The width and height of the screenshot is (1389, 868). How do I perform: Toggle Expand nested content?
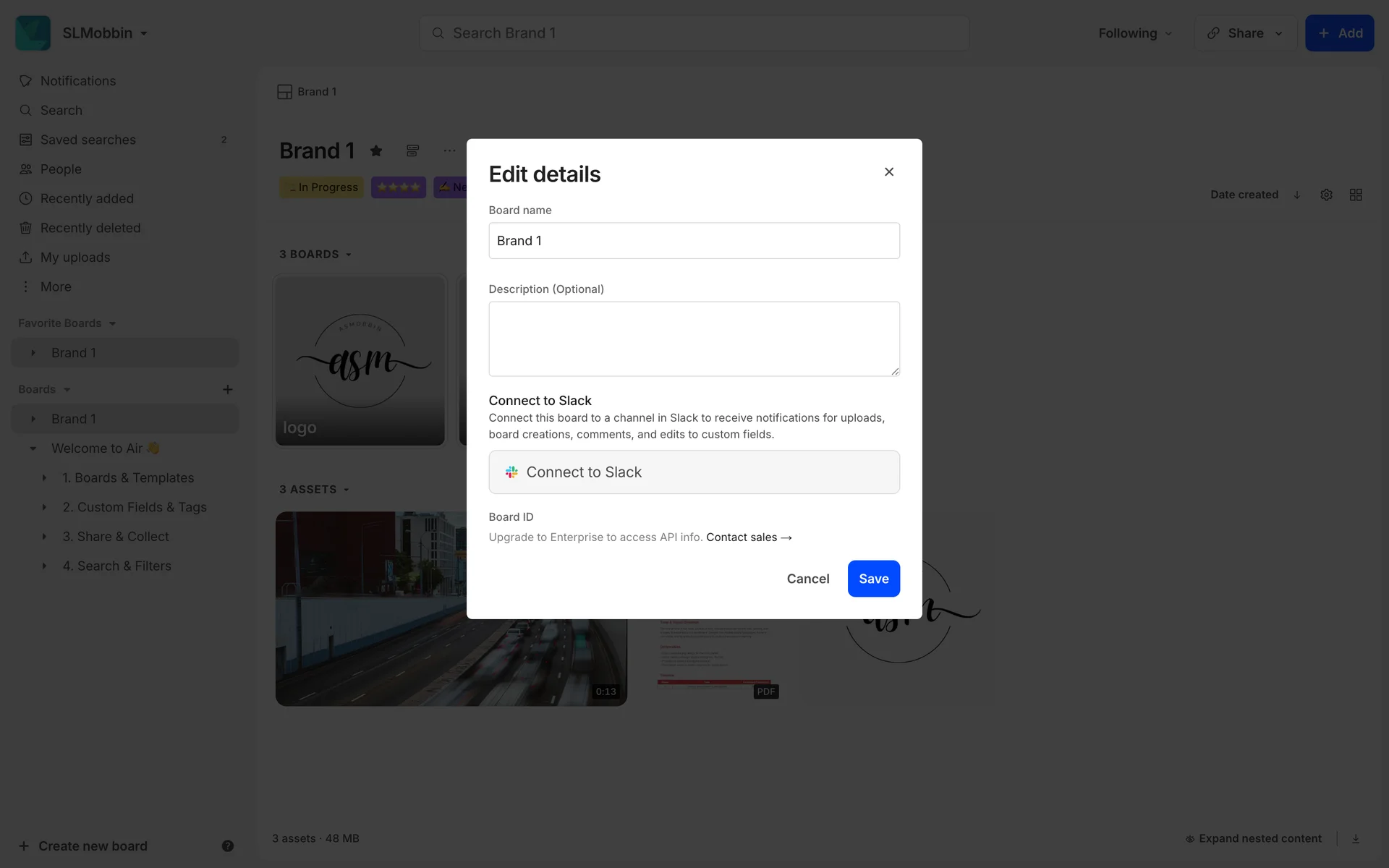pyautogui.click(x=1253, y=838)
